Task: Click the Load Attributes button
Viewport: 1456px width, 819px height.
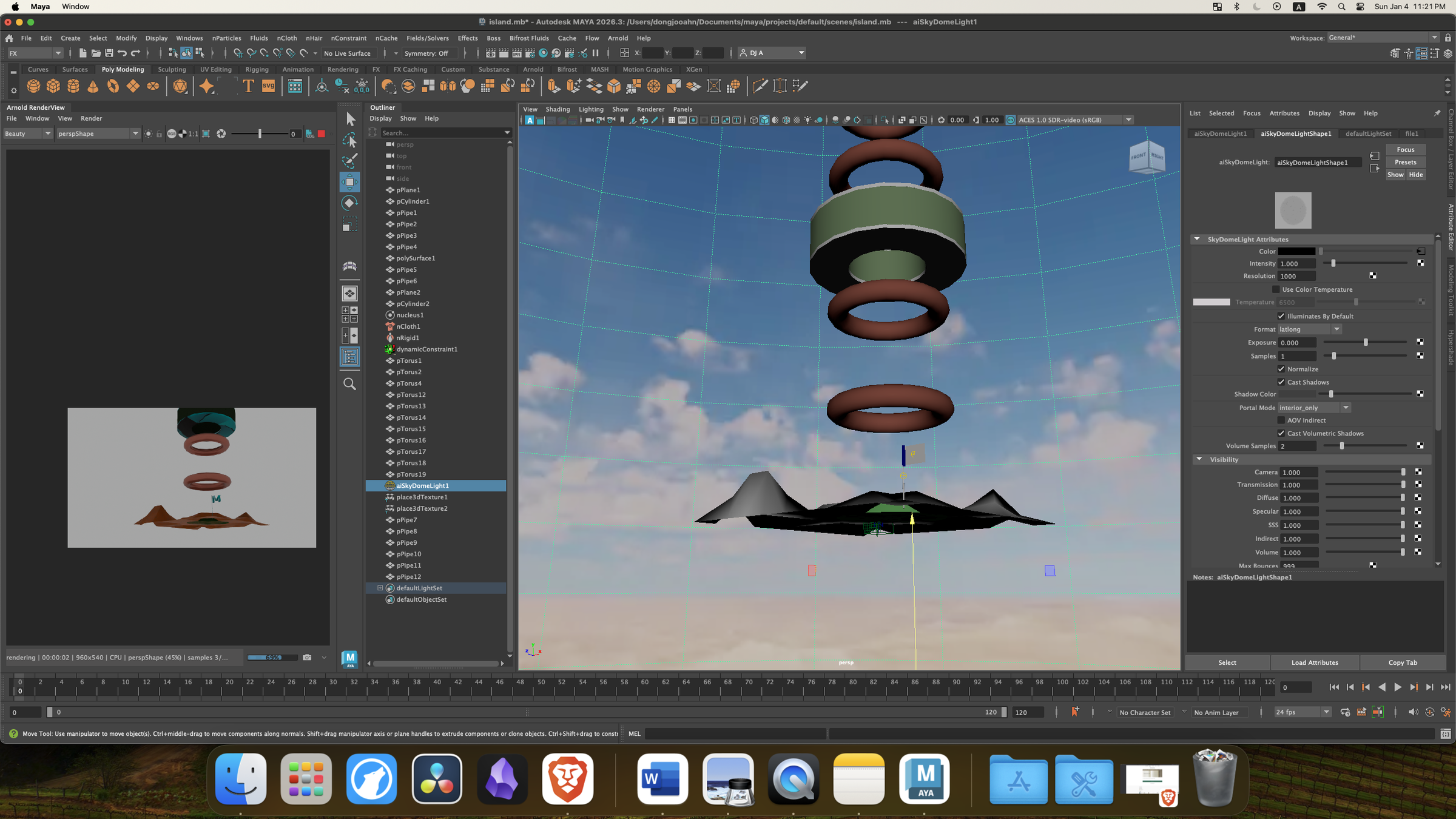Action: 1314,662
